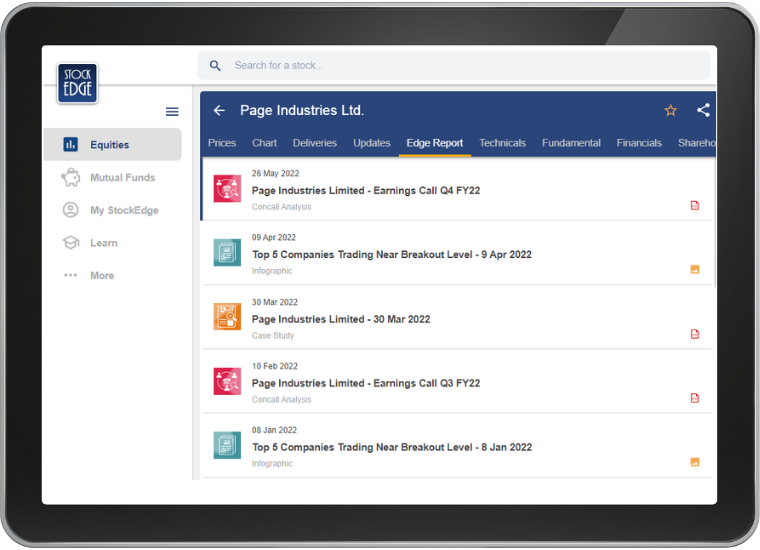Viewport: 760px width, 550px height.
Task: Switch to the Chart tab
Action: click(264, 143)
